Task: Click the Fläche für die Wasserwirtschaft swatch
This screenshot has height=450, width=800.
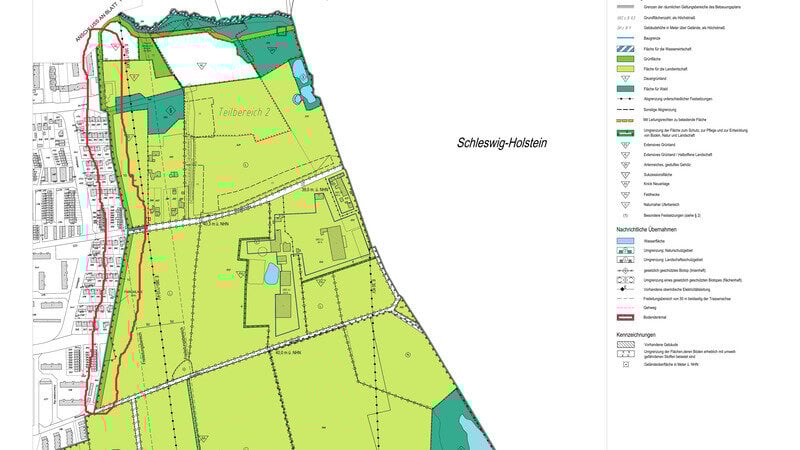Action: [626, 48]
